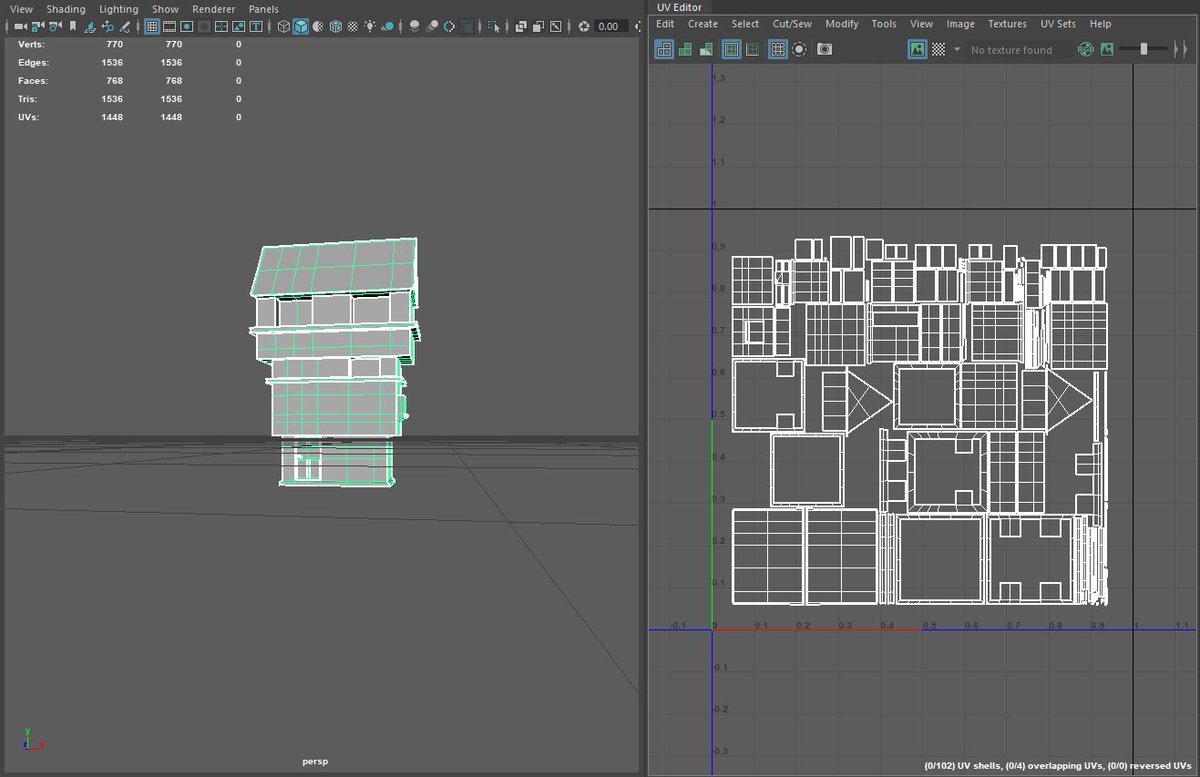
Task: Adjust the dim image slider
Action: click(1144, 49)
